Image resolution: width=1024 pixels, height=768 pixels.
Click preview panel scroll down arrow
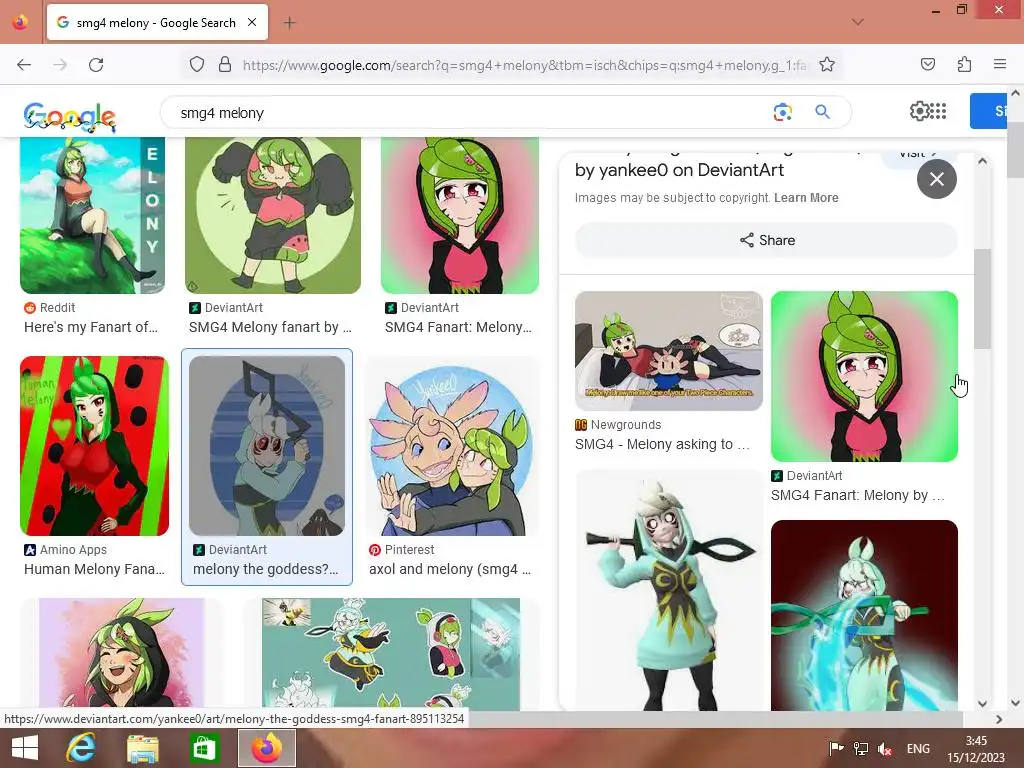[x=982, y=703]
